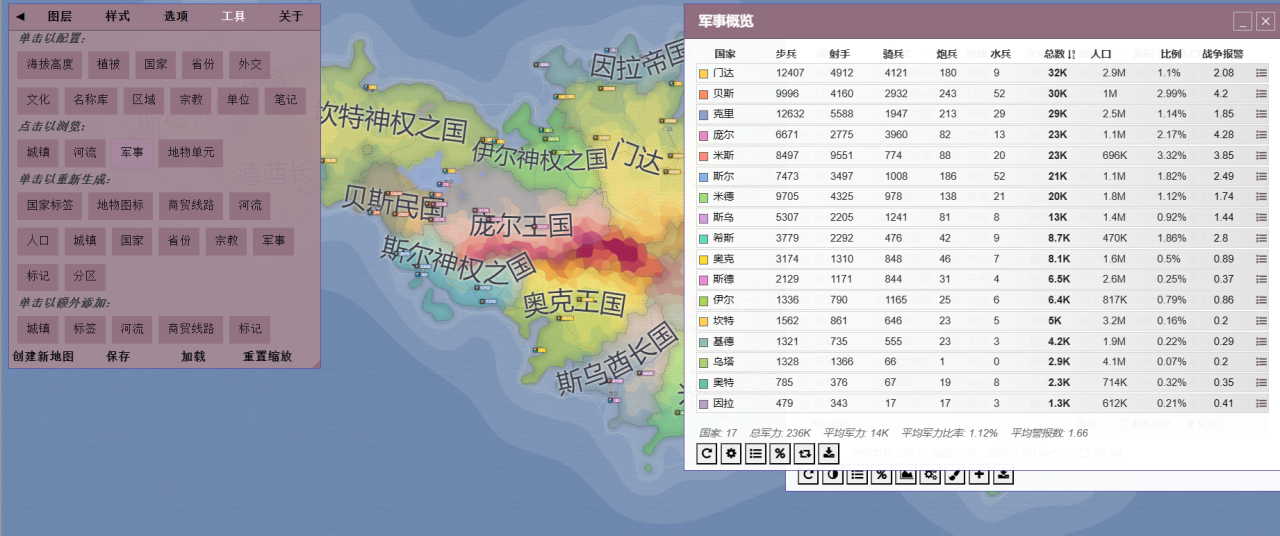
Task: Click brush icon in back window toolbar
Action: [x=955, y=475]
